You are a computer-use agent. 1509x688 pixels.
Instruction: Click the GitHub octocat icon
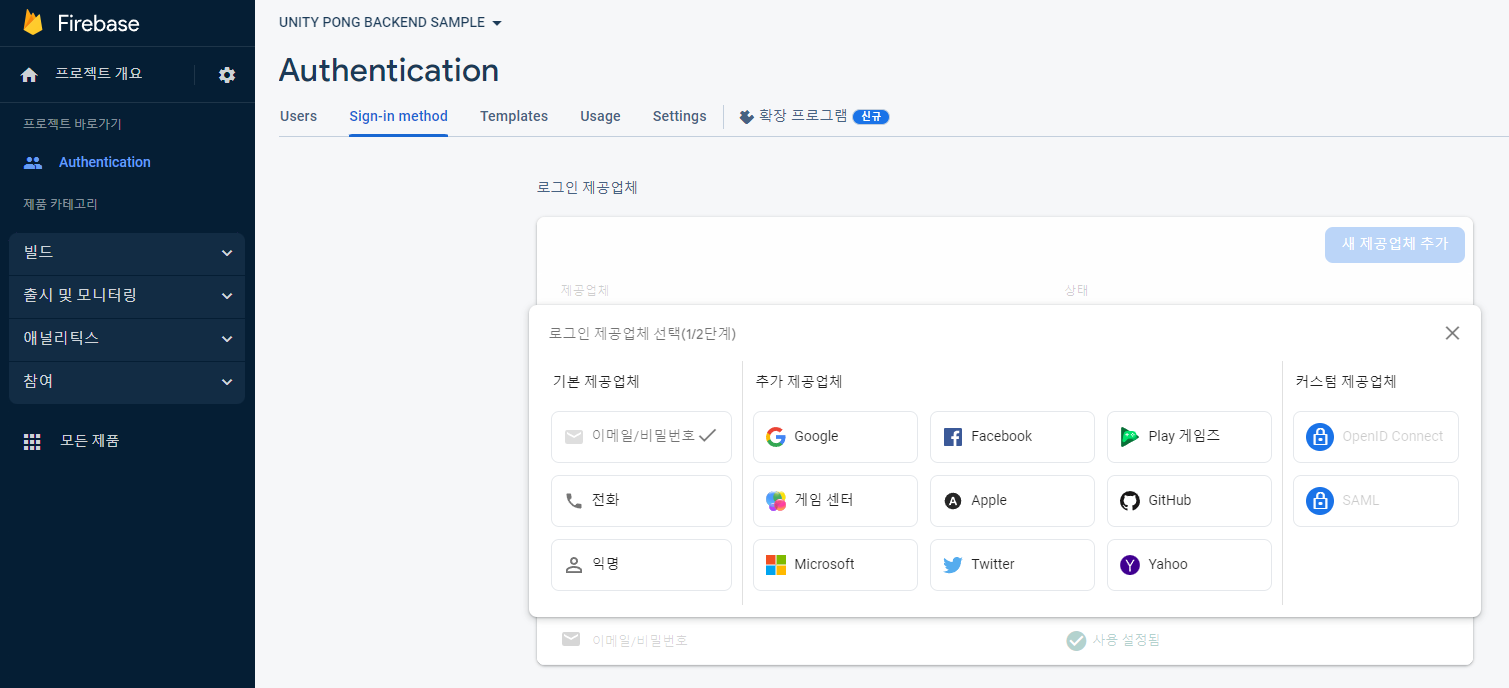(x=1130, y=501)
